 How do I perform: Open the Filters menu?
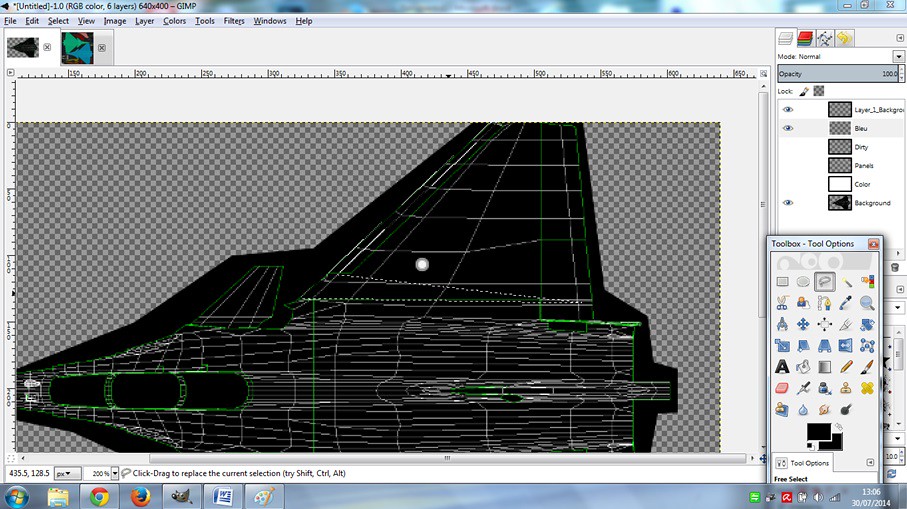(x=234, y=21)
